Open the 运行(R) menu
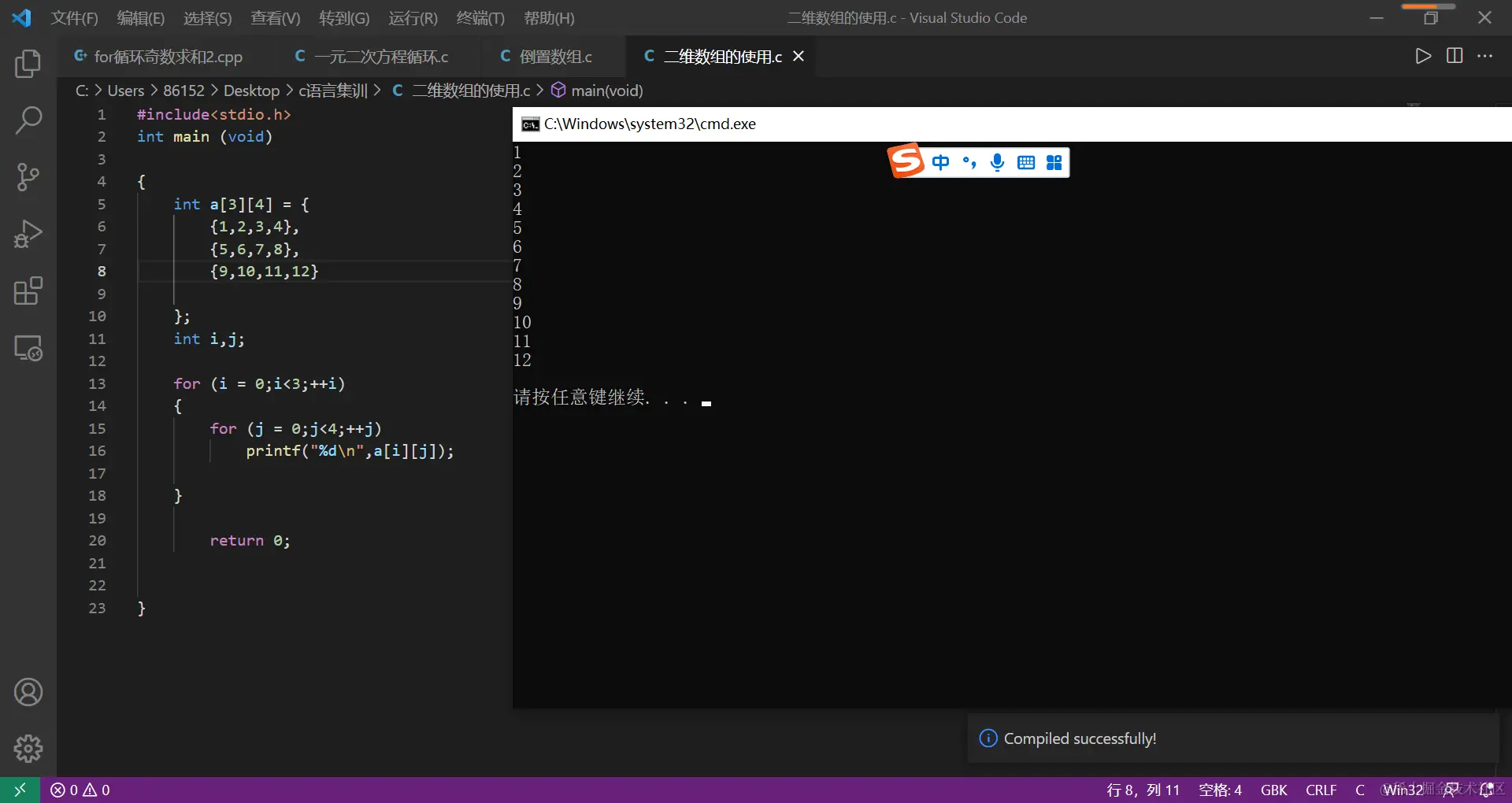This screenshot has width=1512, height=803. click(x=413, y=18)
